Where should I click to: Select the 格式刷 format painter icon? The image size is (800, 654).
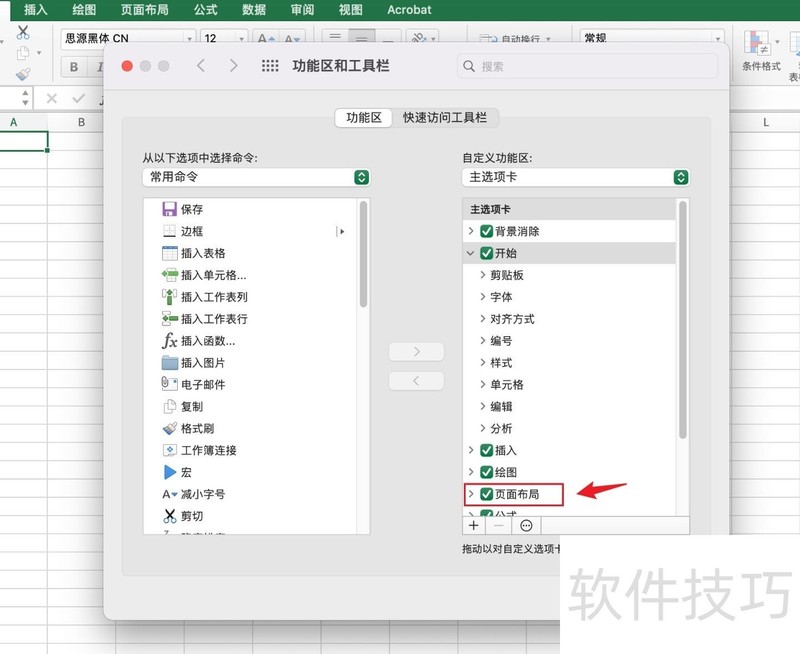169,428
